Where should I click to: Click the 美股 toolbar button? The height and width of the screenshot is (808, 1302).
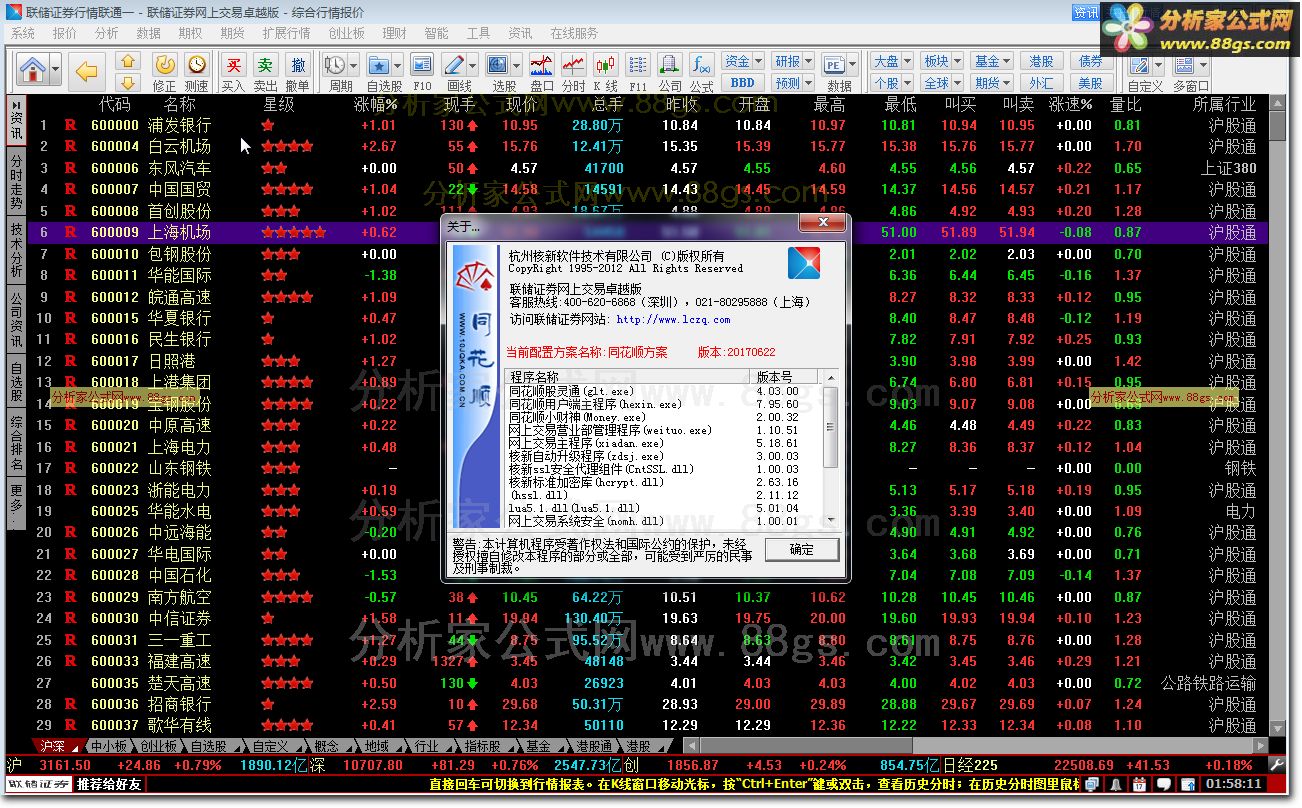1090,83
